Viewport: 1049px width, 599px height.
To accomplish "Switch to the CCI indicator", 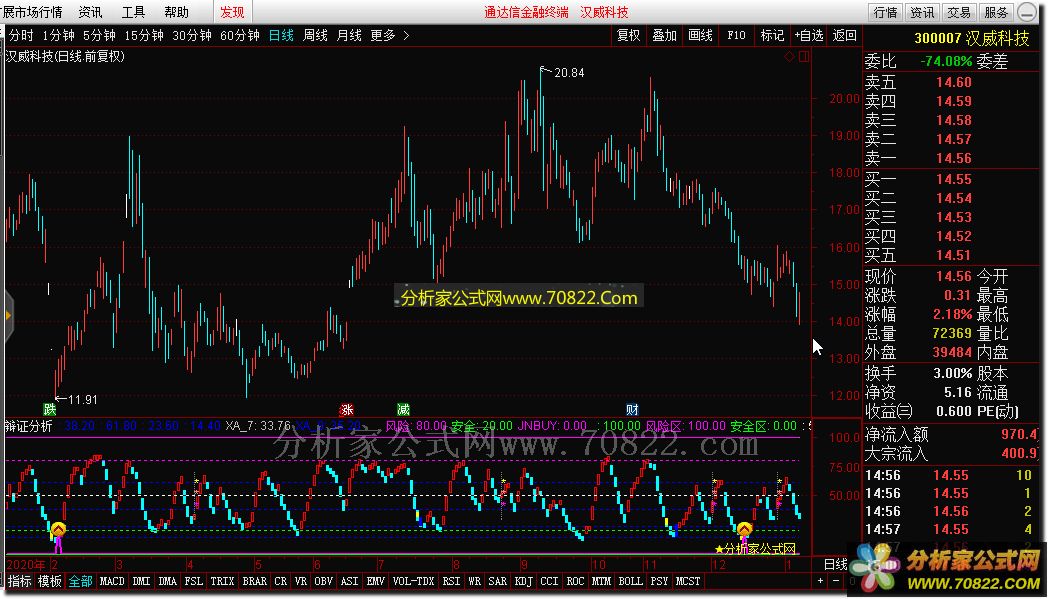I will coord(549,581).
